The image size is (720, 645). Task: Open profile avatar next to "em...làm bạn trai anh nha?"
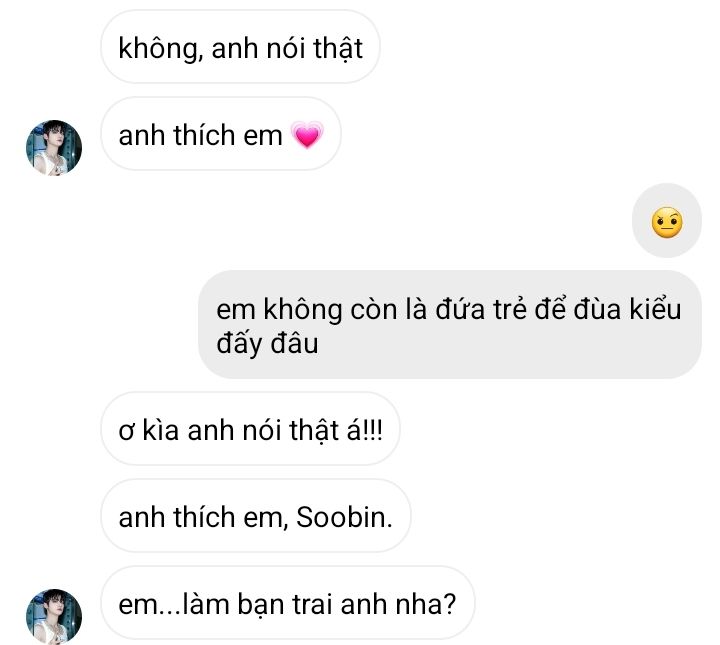pyautogui.click(x=54, y=616)
